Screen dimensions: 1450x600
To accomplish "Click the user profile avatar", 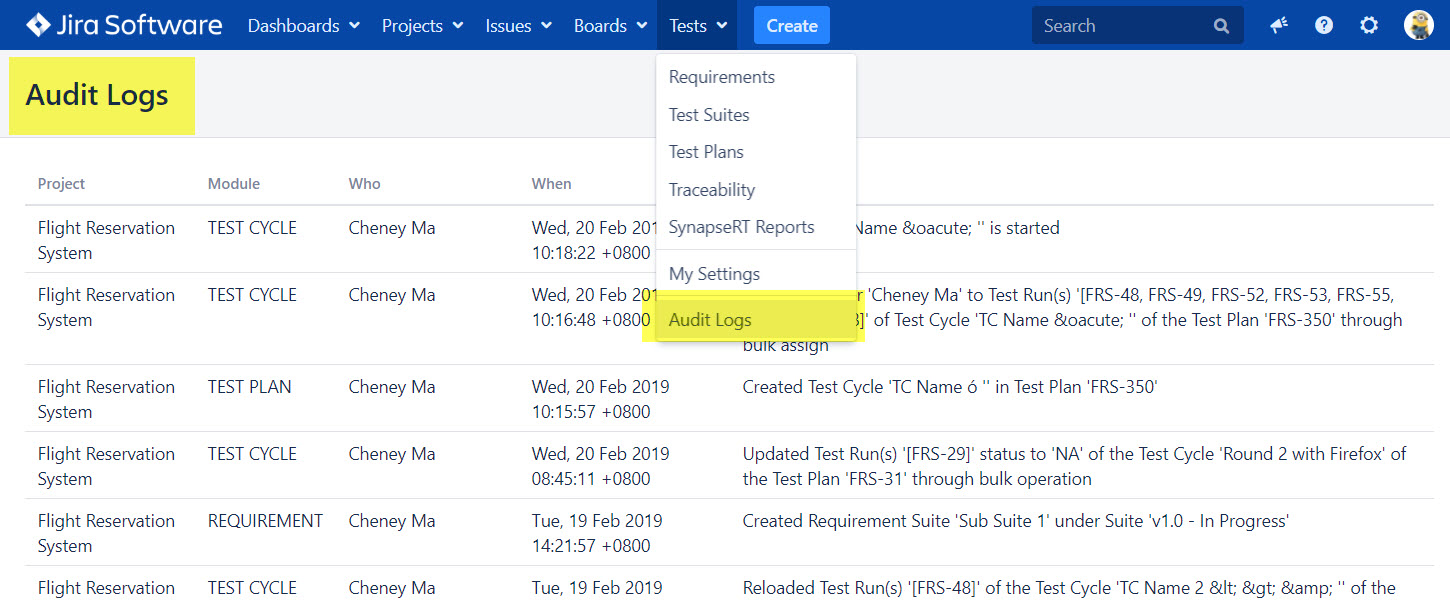I will tap(1418, 26).
